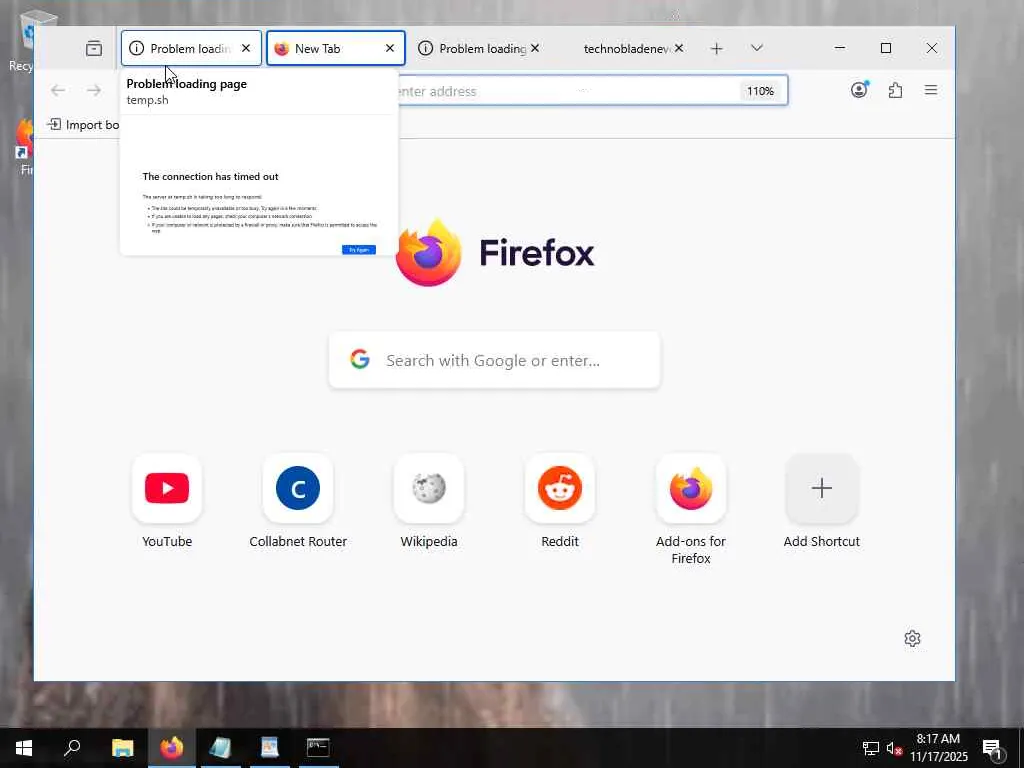The height and width of the screenshot is (768, 1024).
Task: Click the YouTube label text
Action: pyautogui.click(x=167, y=541)
